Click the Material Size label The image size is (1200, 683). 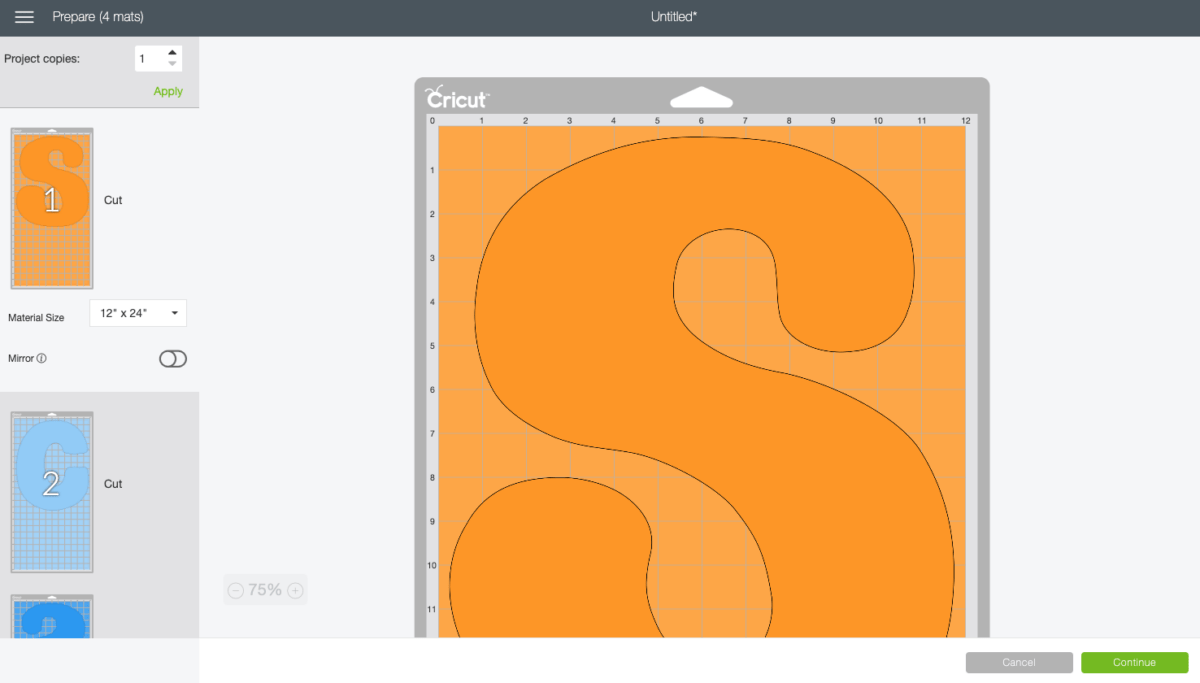[x=36, y=318]
